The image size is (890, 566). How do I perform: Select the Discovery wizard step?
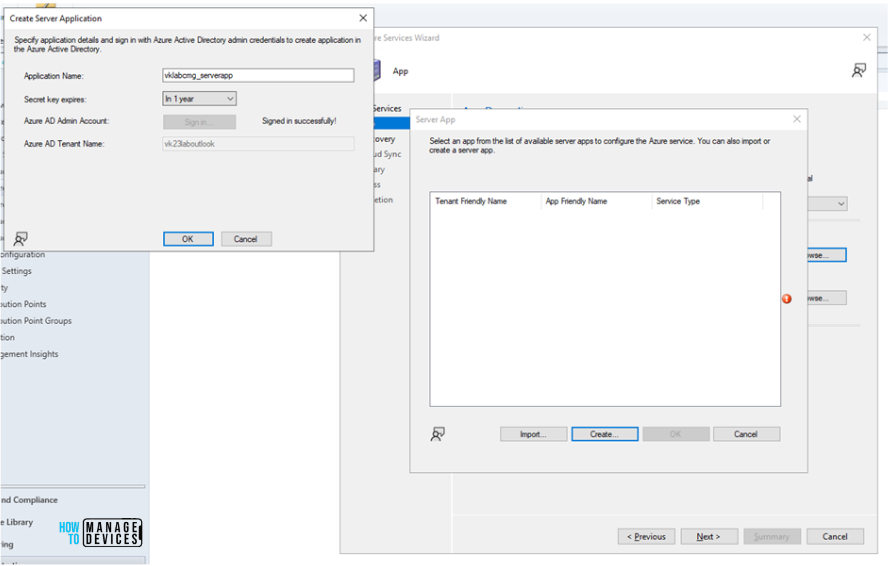pos(384,139)
